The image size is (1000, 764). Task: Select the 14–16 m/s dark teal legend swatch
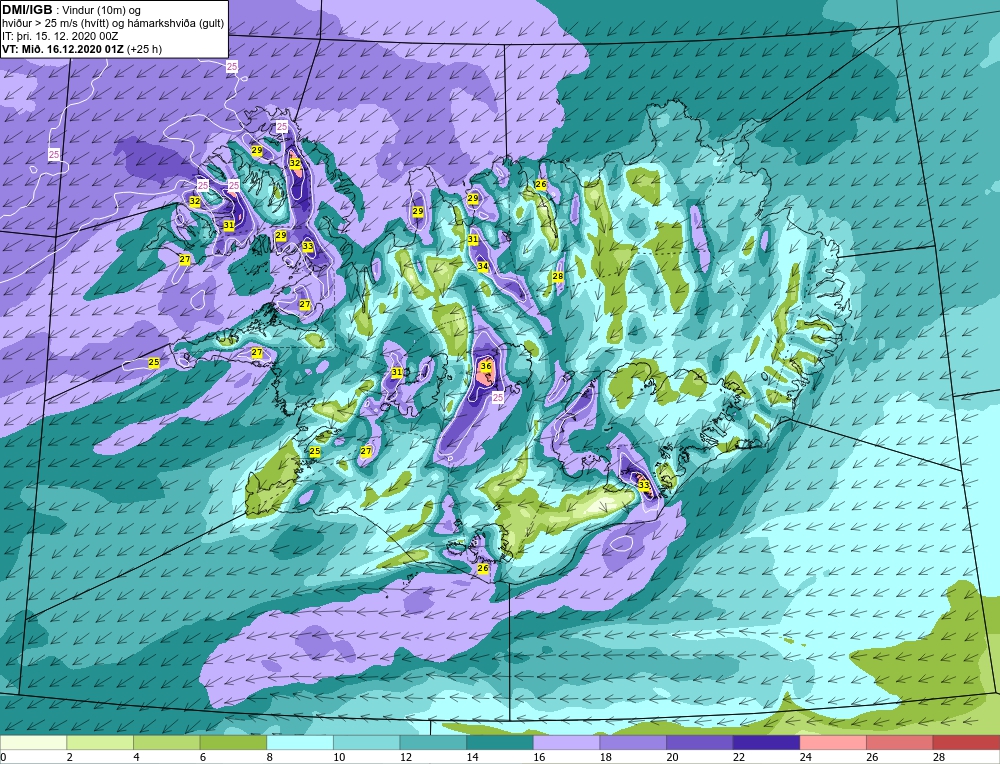click(500, 742)
